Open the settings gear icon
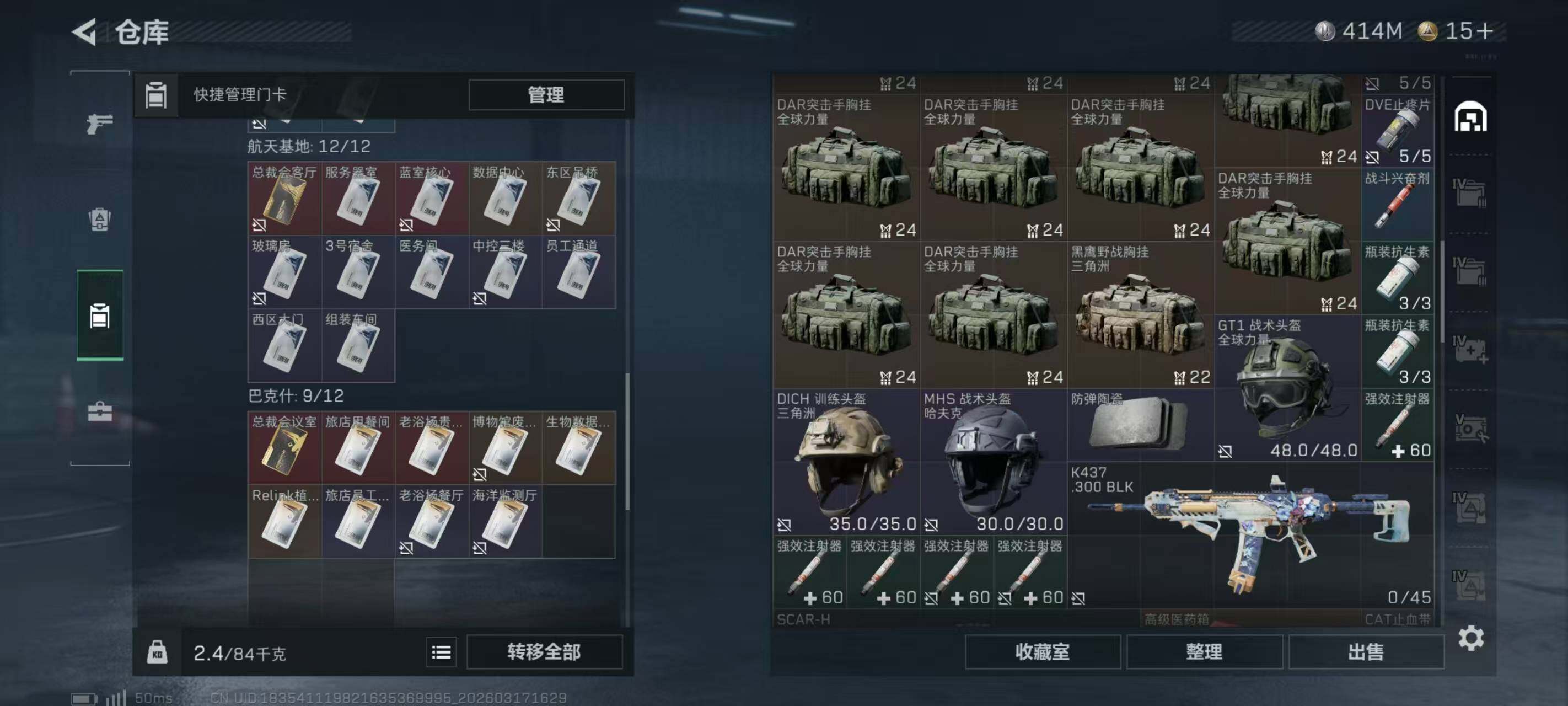Image resolution: width=1568 pixels, height=706 pixels. tap(1471, 638)
